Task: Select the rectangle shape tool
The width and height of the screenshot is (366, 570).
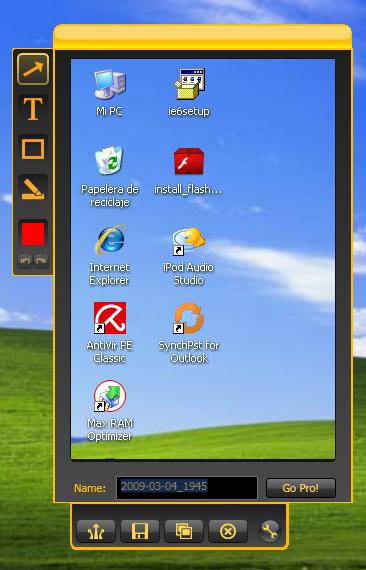Action: 33,149
